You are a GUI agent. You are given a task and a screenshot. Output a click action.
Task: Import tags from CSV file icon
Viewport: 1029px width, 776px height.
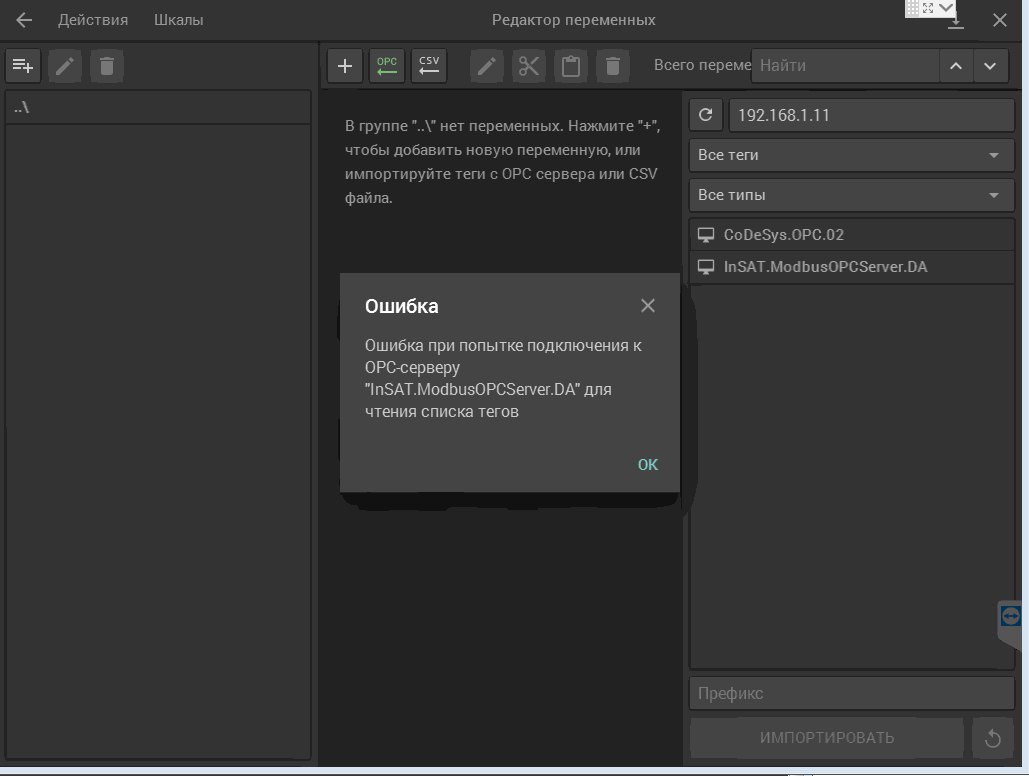tap(429, 66)
